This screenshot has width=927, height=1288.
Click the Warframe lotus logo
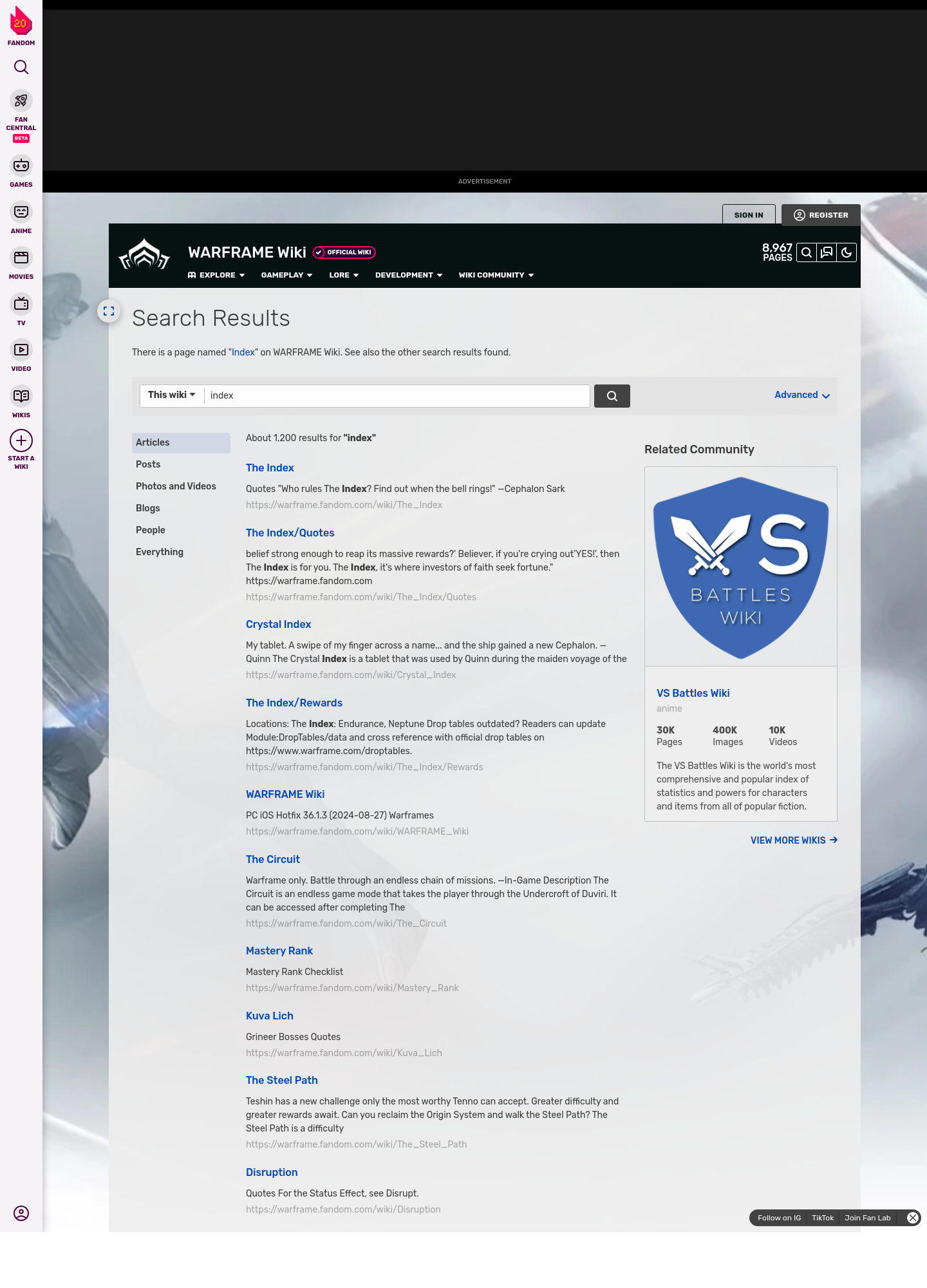pyautogui.click(x=144, y=255)
